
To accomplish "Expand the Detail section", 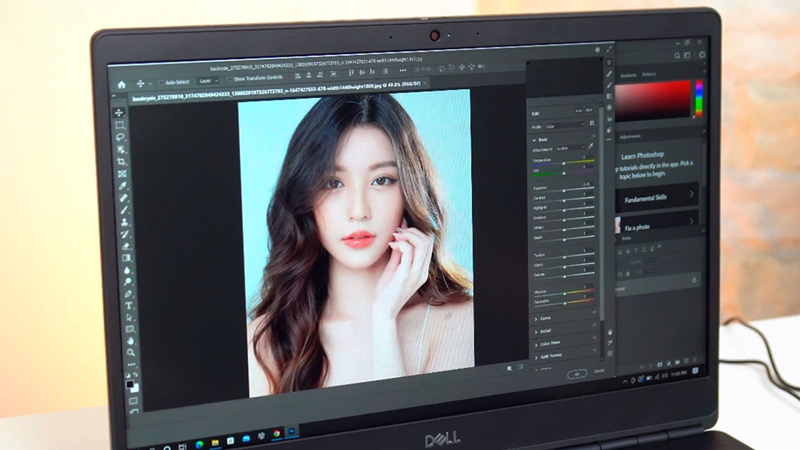I will point(547,329).
